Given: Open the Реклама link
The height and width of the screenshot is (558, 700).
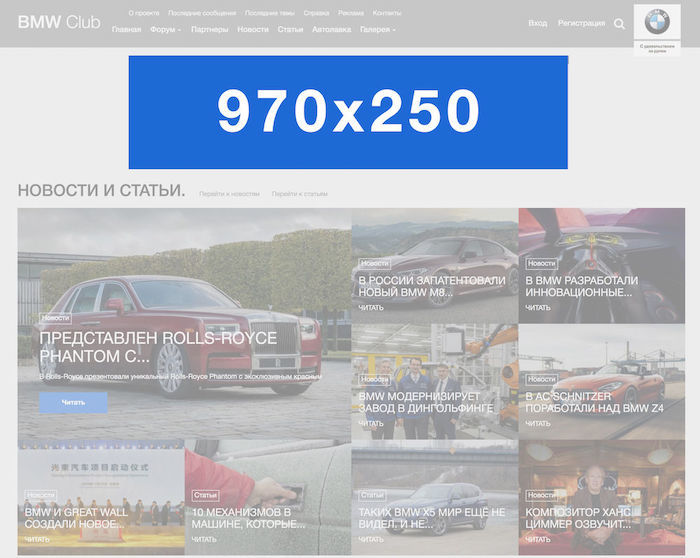Looking at the screenshot, I should pyautogui.click(x=350, y=13).
